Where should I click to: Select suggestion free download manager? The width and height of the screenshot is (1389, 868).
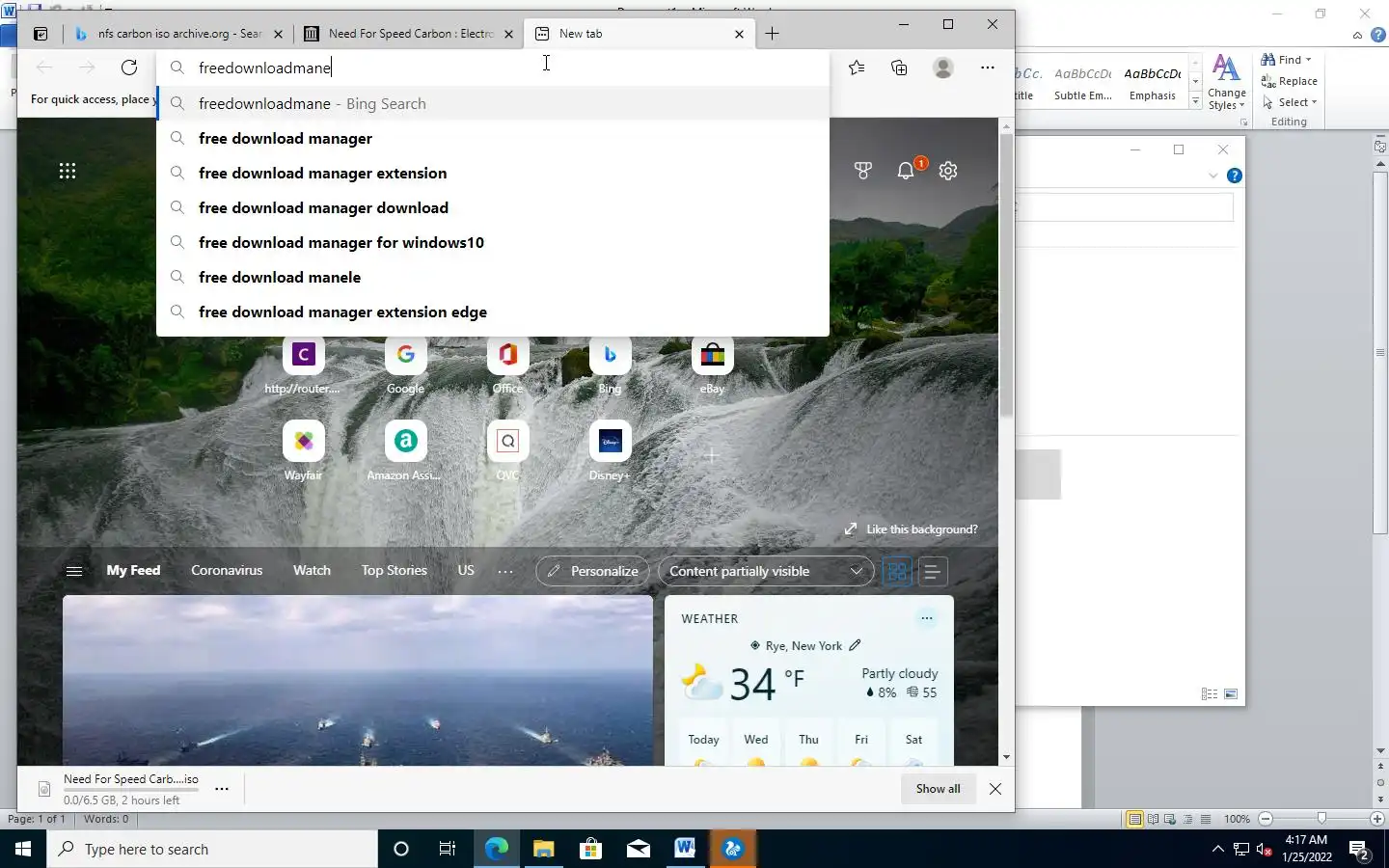(493, 139)
